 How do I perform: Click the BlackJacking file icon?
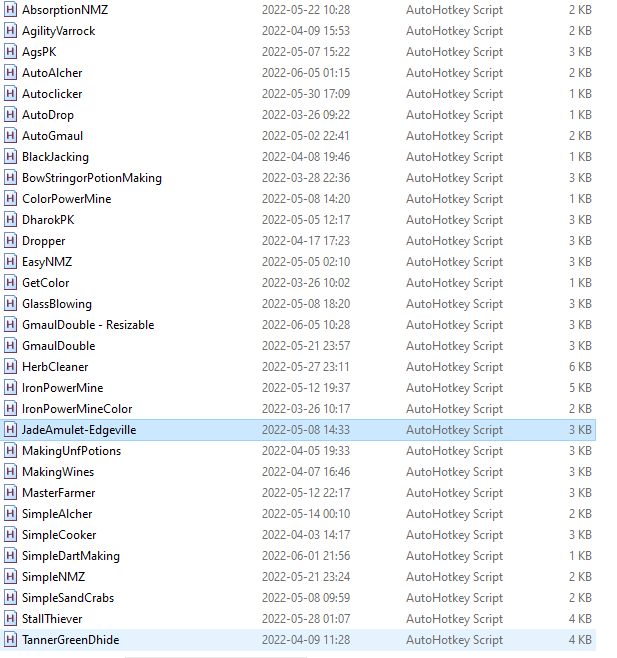point(10,156)
